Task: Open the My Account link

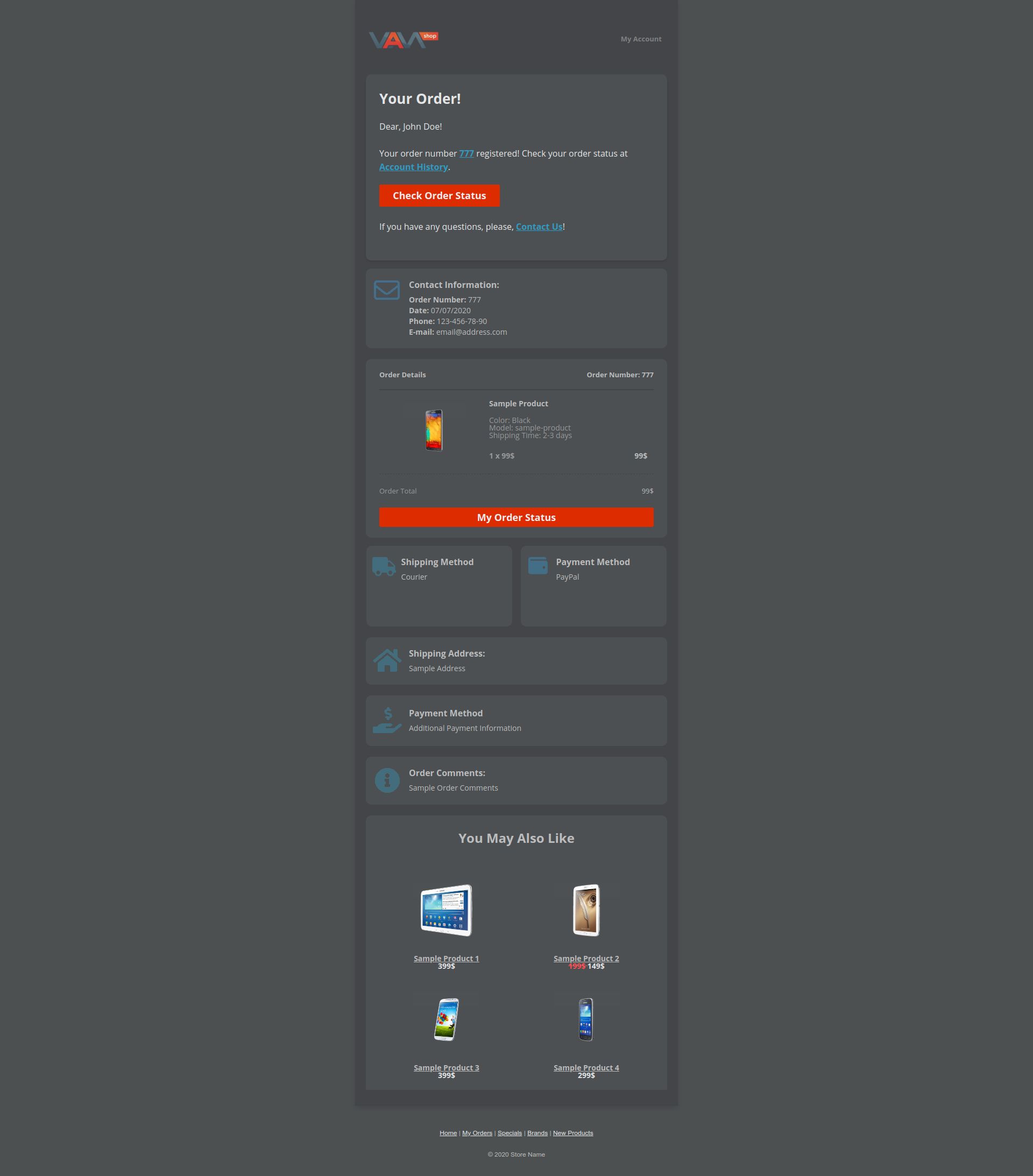Action: [641, 39]
